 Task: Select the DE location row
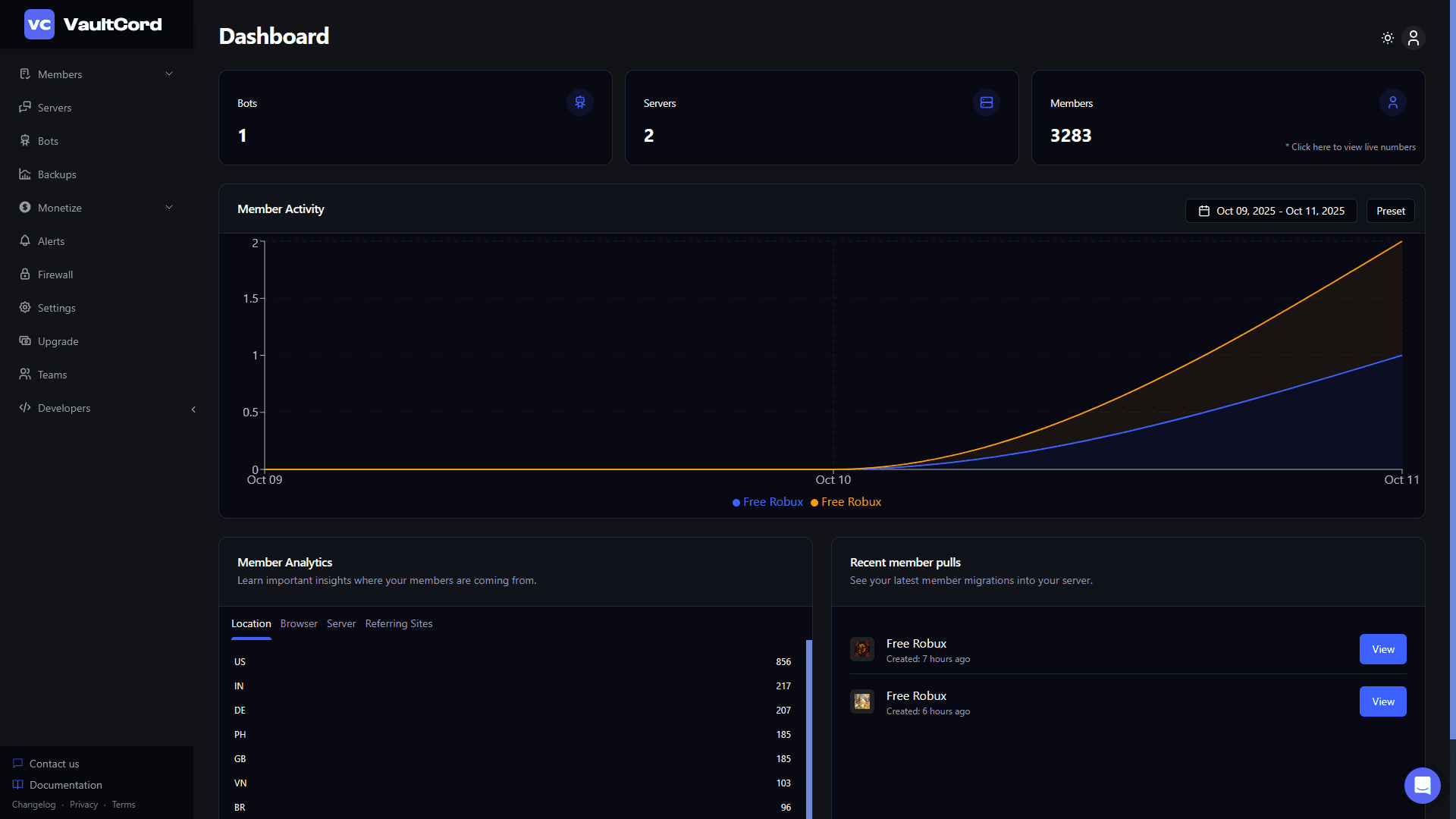513,711
